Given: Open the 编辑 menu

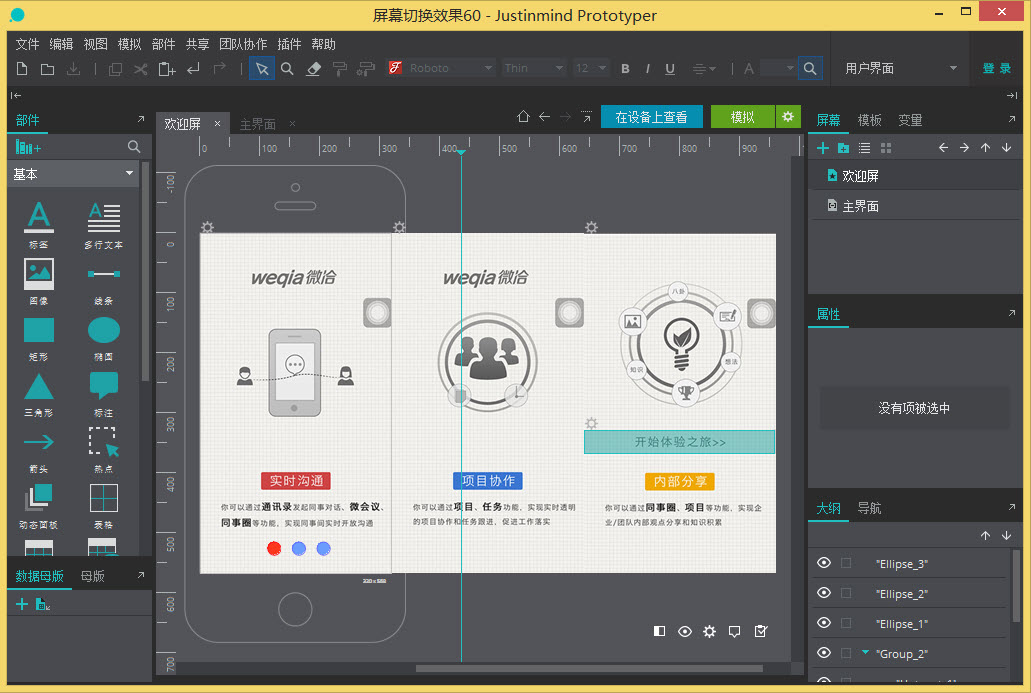Looking at the screenshot, I should (x=61, y=44).
